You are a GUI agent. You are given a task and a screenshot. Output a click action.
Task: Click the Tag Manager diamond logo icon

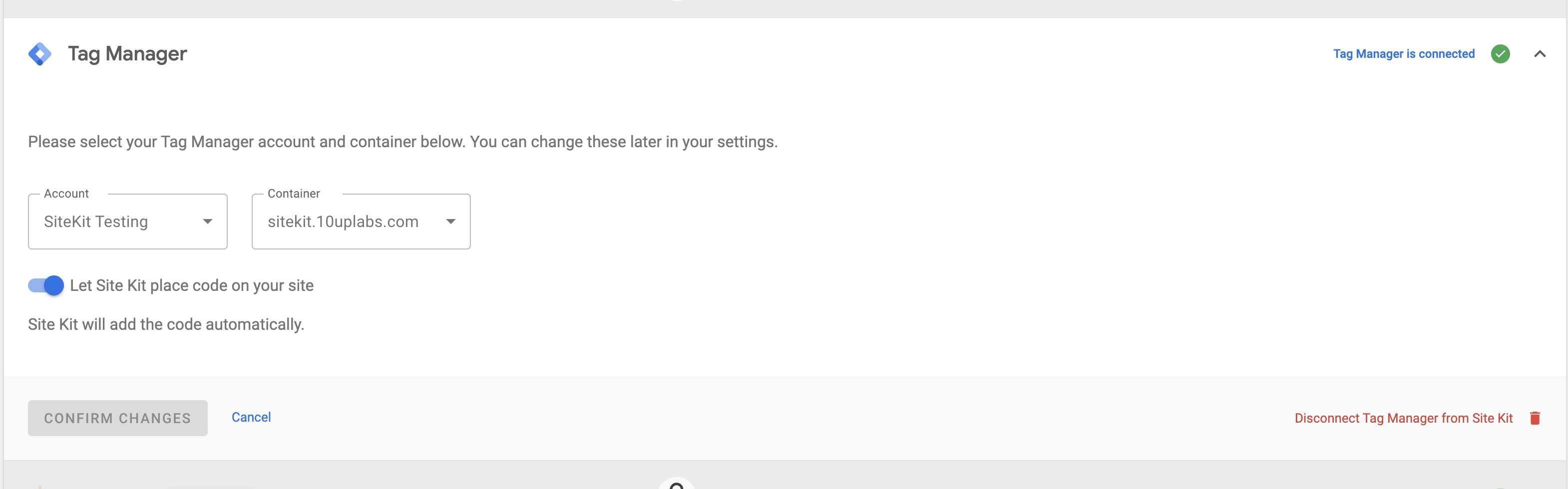(x=41, y=53)
